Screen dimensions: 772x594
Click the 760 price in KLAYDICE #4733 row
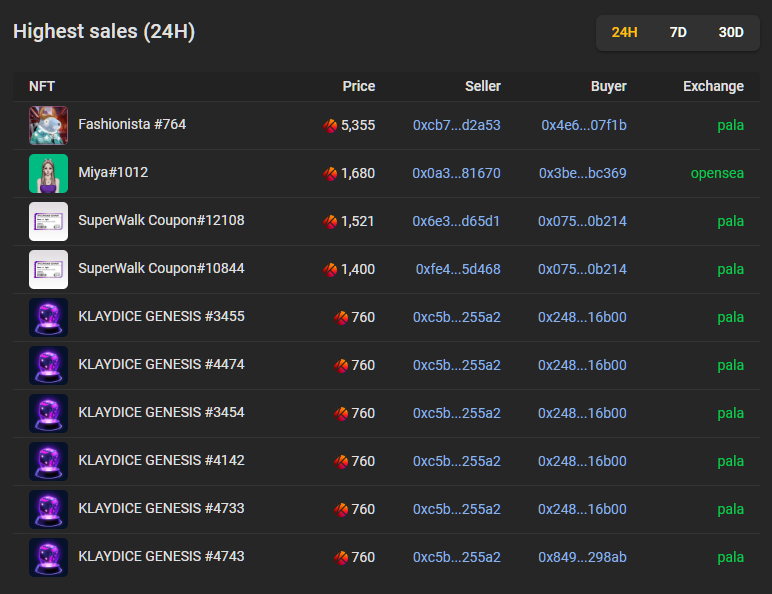tap(363, 509)
